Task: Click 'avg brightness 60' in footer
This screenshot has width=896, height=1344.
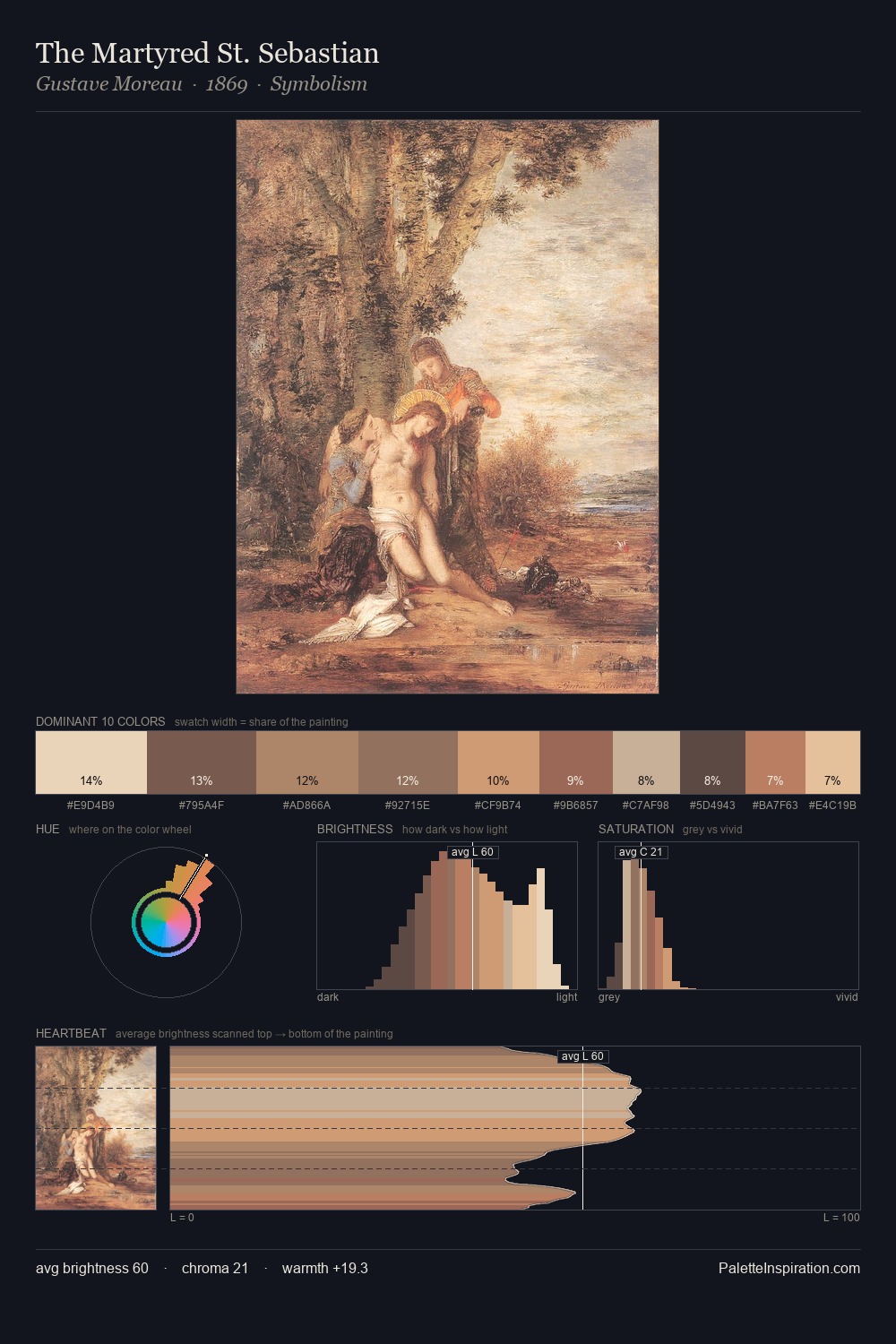Action: pyautogui.click(x=92, y=1268)
